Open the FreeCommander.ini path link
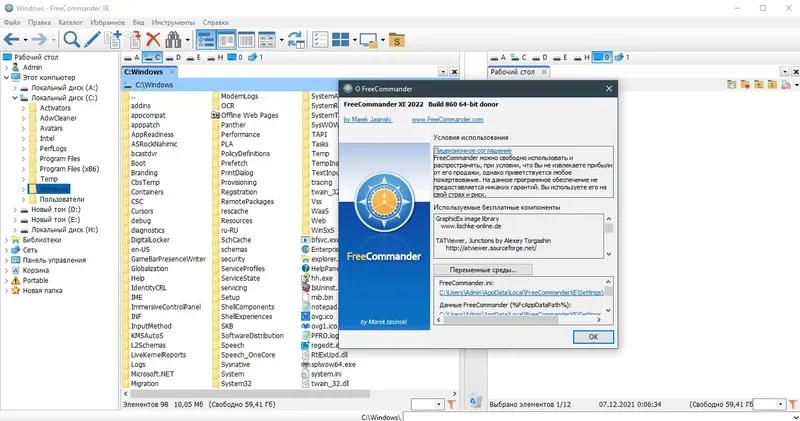800x421 pixels. (x=521, y=293)
